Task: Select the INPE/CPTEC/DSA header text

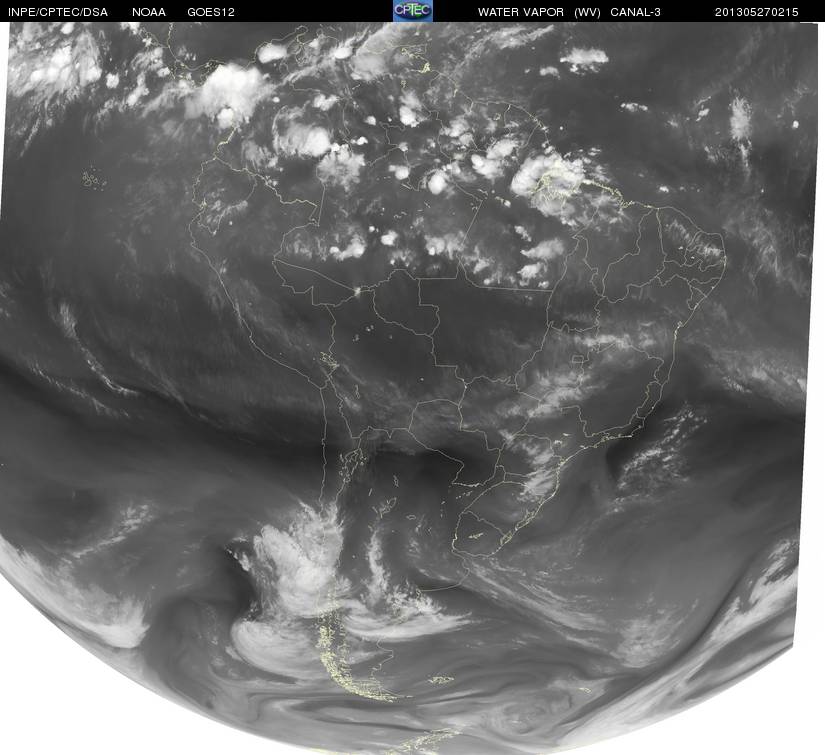Action: click(x=58, y=12)
